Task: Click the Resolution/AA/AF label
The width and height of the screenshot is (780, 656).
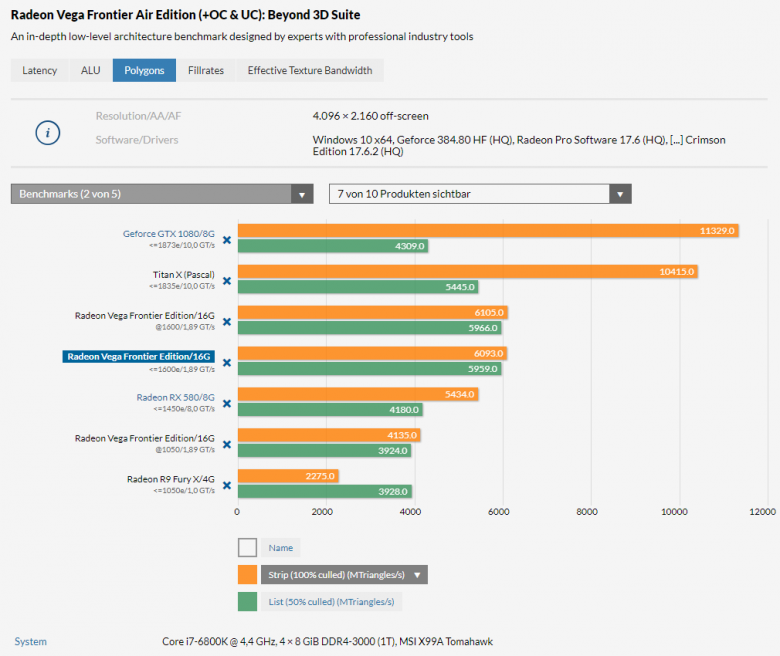Action: (138, 116)
